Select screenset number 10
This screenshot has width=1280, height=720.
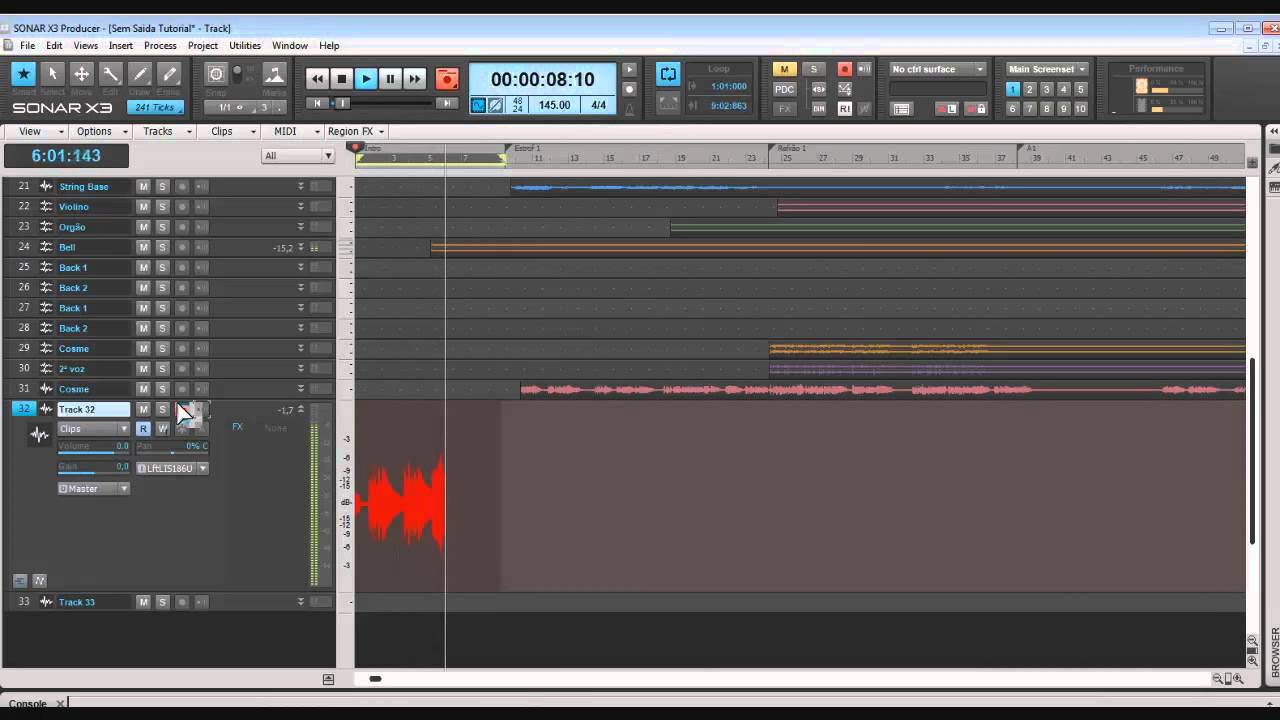[x=1080, y=108]
